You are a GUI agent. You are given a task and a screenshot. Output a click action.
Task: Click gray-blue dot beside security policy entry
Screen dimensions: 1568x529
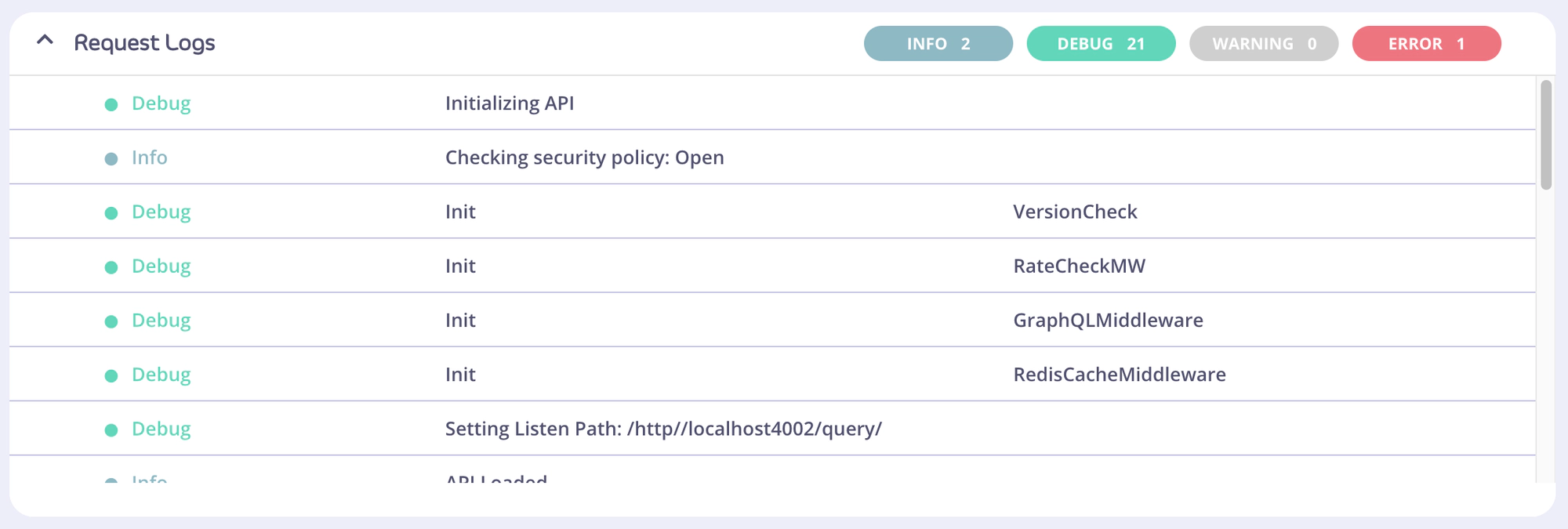(x=111, y=158)
